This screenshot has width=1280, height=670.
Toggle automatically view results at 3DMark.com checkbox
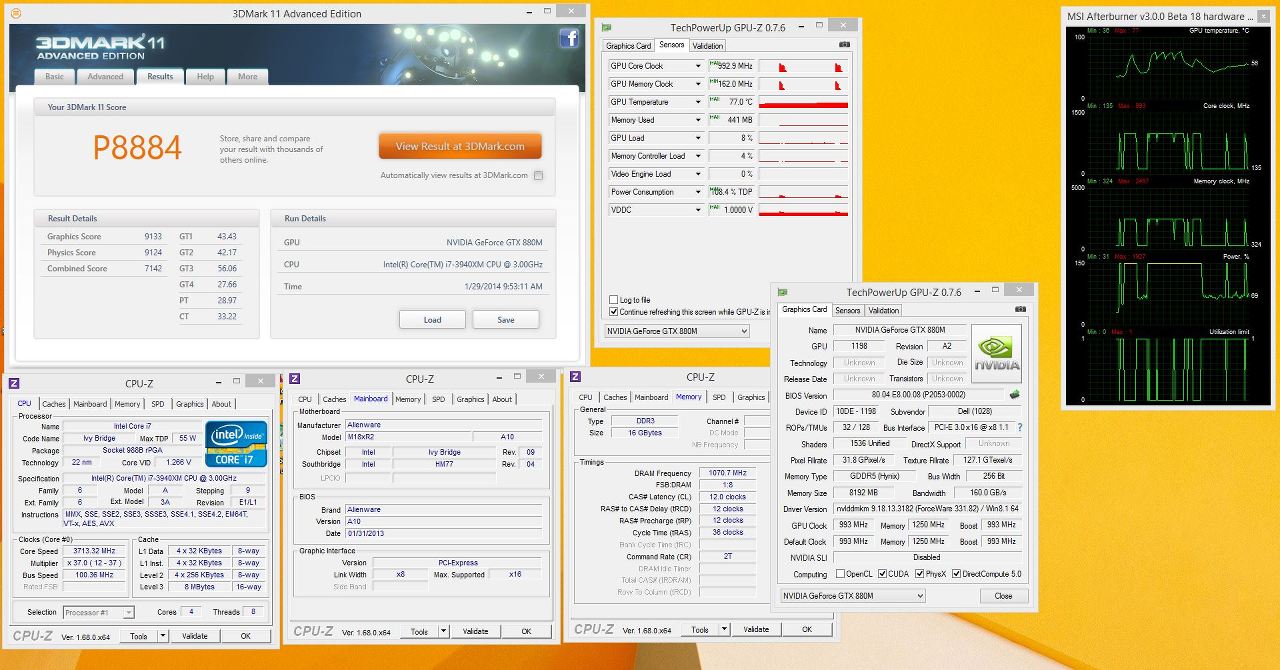point(538,176)
